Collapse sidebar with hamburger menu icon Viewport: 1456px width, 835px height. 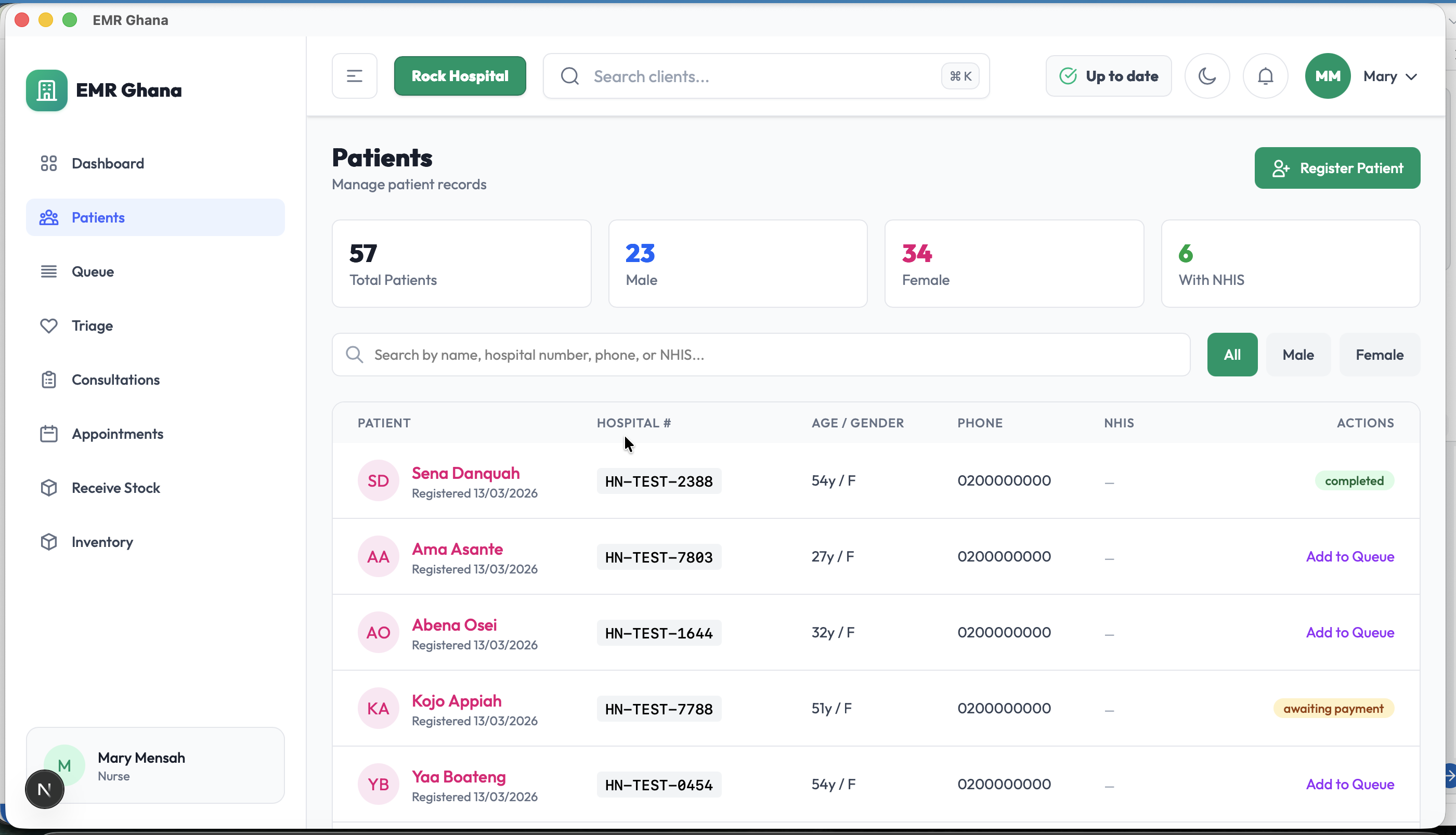[x=355, y=76]
